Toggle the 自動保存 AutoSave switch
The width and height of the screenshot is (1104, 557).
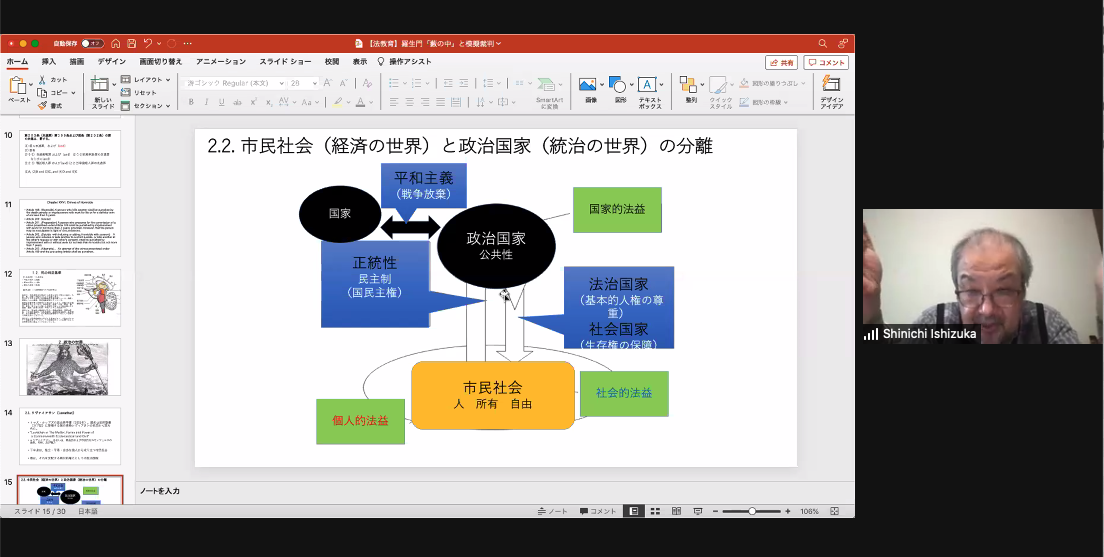point(92,44)
